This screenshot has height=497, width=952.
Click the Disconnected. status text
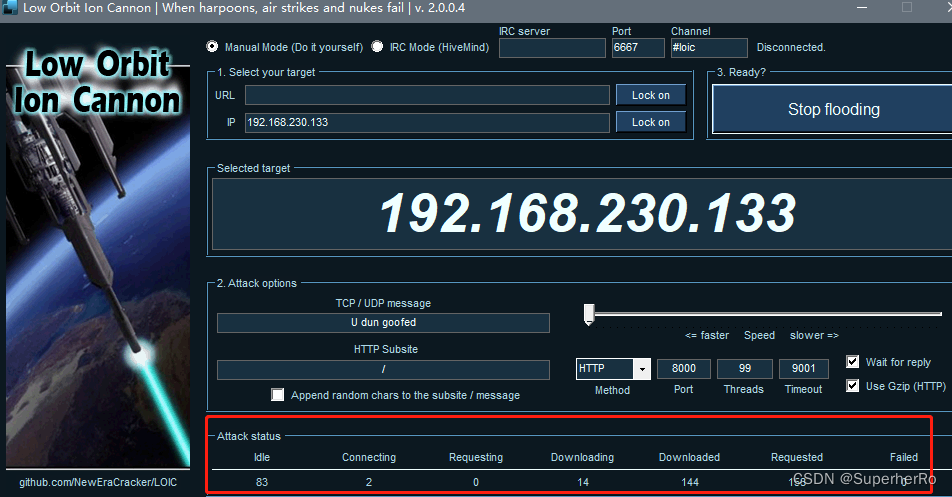791,47
